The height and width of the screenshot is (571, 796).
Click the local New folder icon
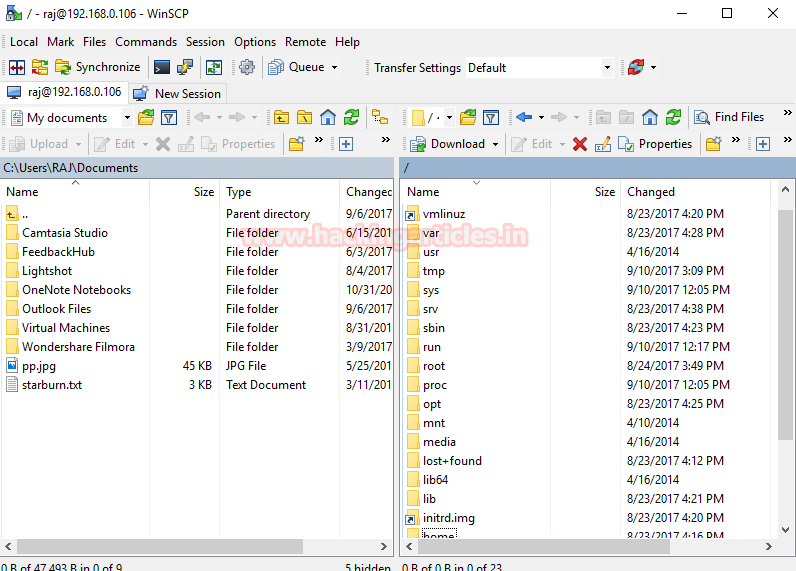296,144
